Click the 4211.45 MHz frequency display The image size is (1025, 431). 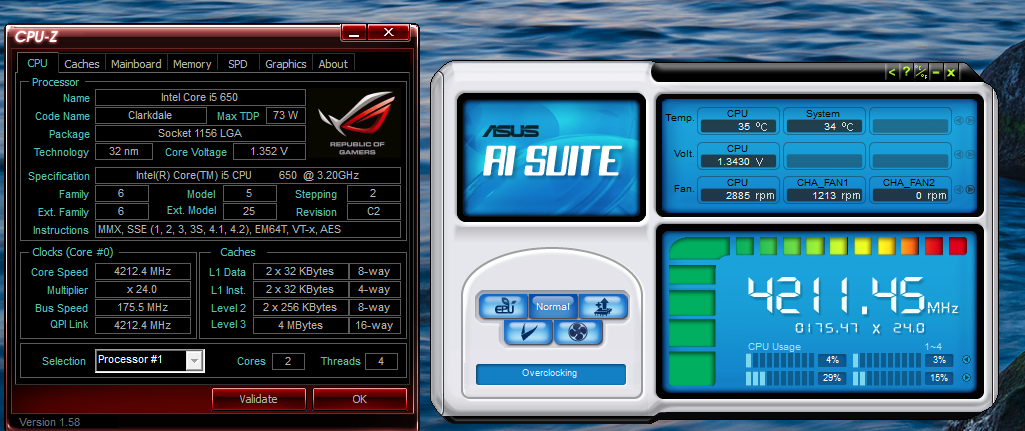(x=852, y=296)
